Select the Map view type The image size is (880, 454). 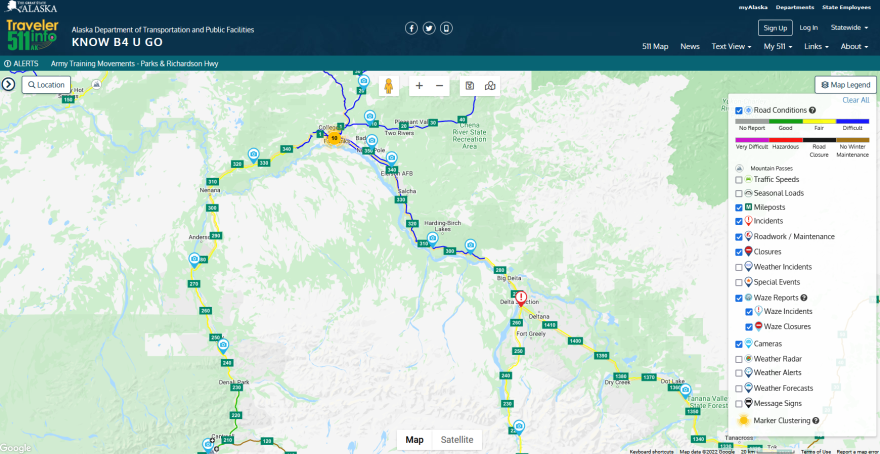415,440
